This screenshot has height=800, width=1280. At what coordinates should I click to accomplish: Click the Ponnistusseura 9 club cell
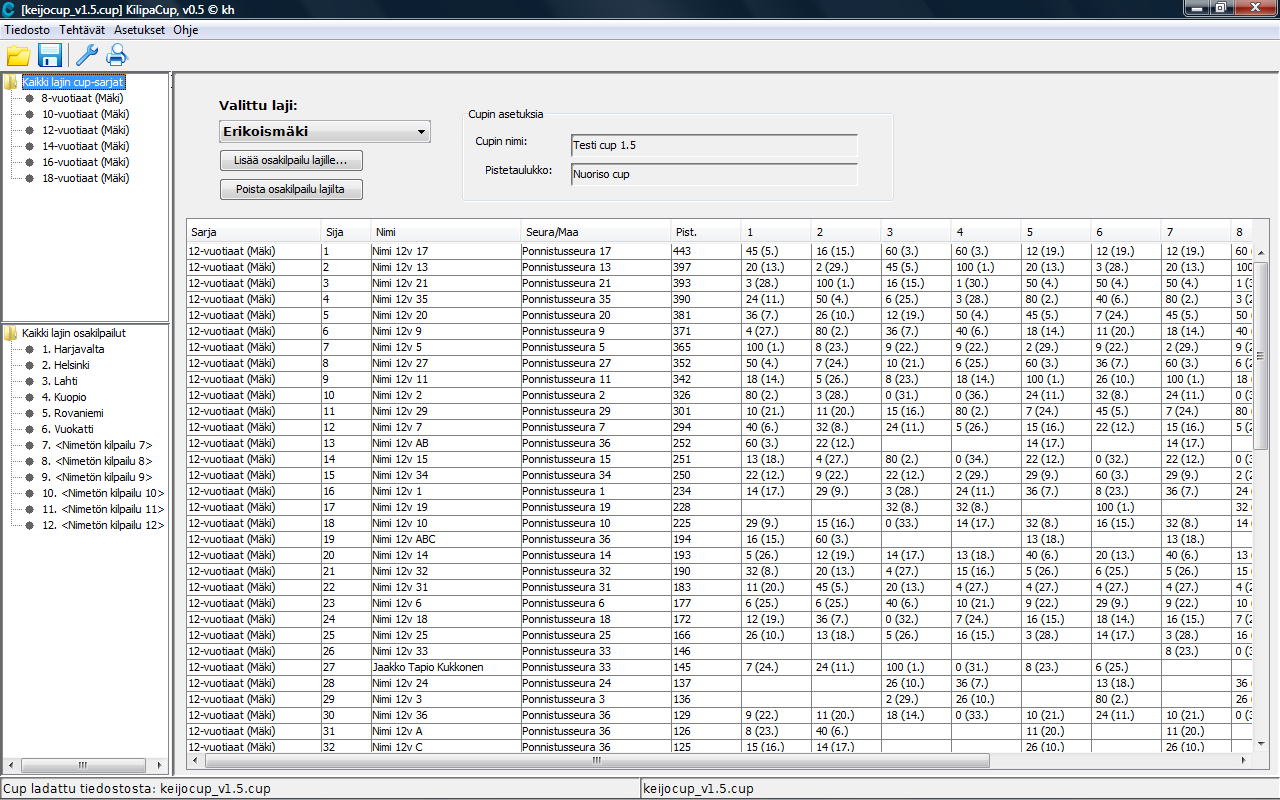(596, 331)
